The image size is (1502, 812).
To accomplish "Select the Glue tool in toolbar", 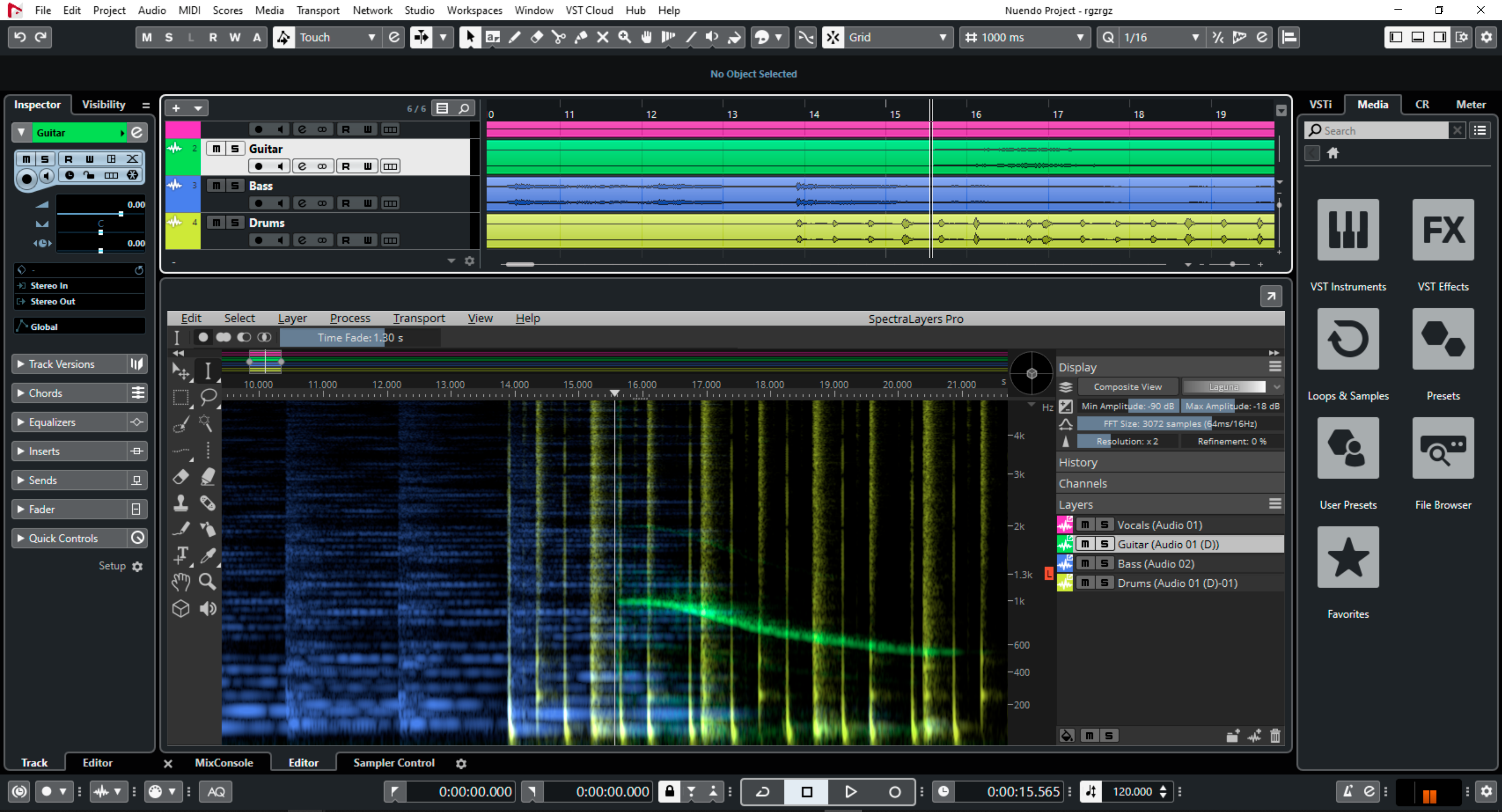I will click(581, 37).
